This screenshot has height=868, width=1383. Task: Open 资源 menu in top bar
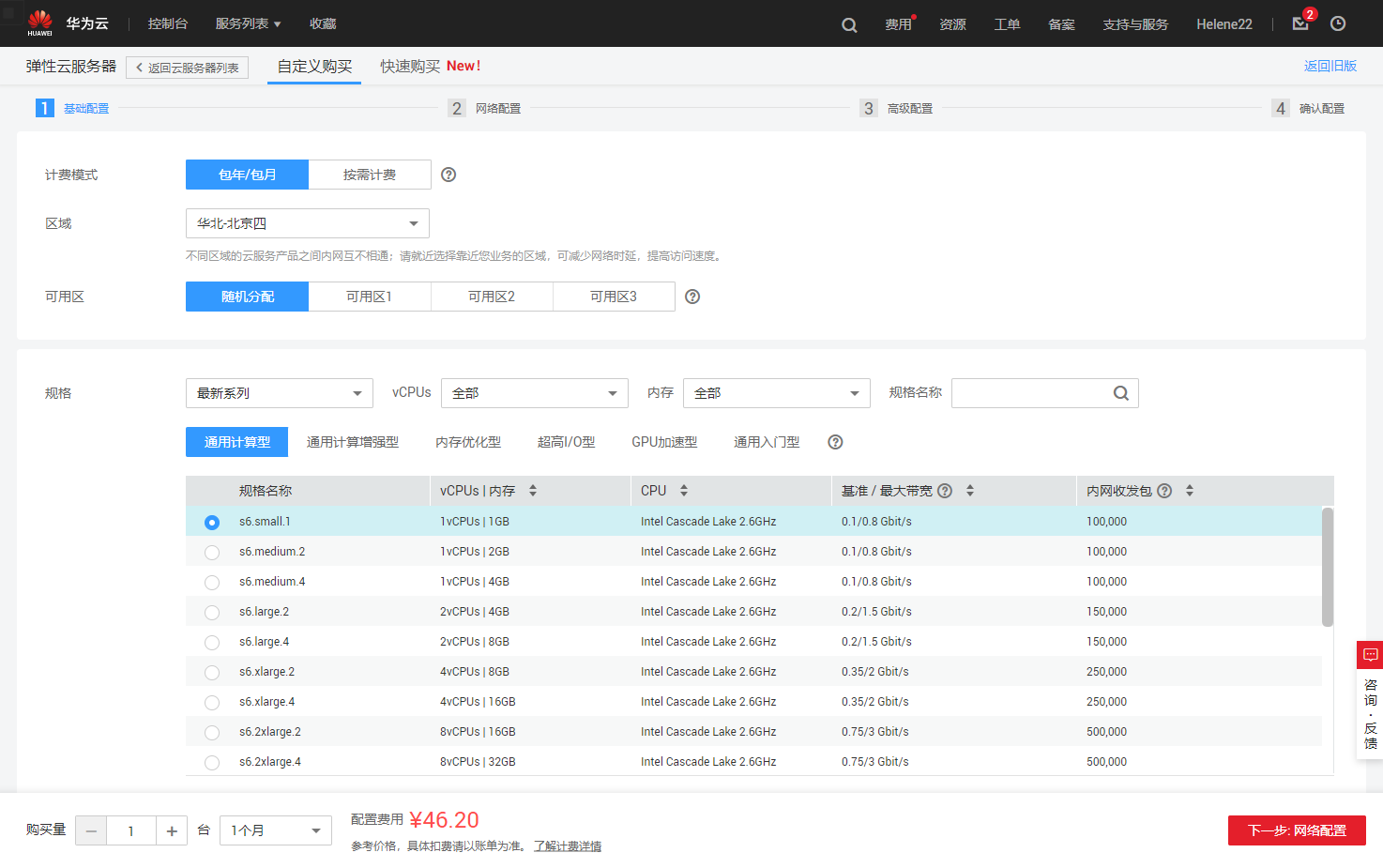point(953,24)
